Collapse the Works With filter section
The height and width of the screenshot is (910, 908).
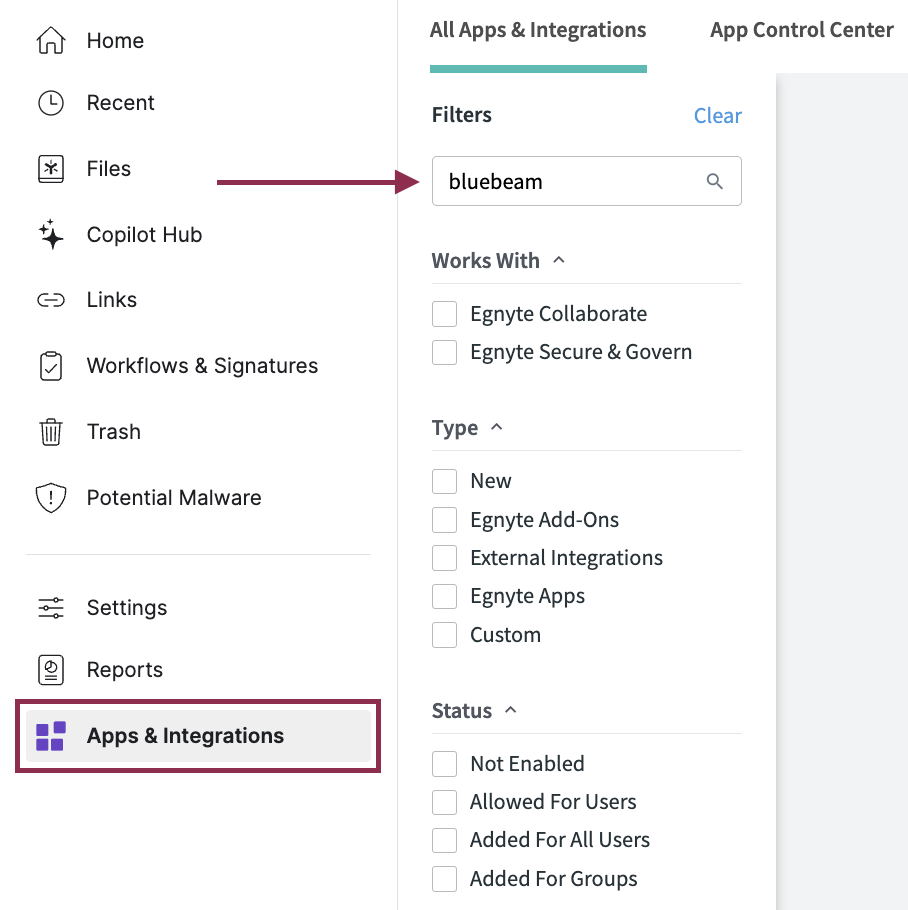point(559,261)
